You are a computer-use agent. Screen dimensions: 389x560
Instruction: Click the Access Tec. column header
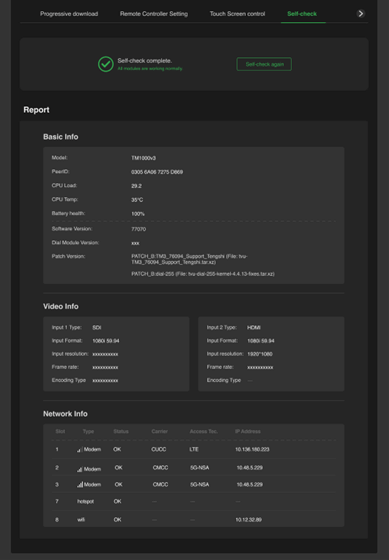pyautogui.click(x=203, y=431)
